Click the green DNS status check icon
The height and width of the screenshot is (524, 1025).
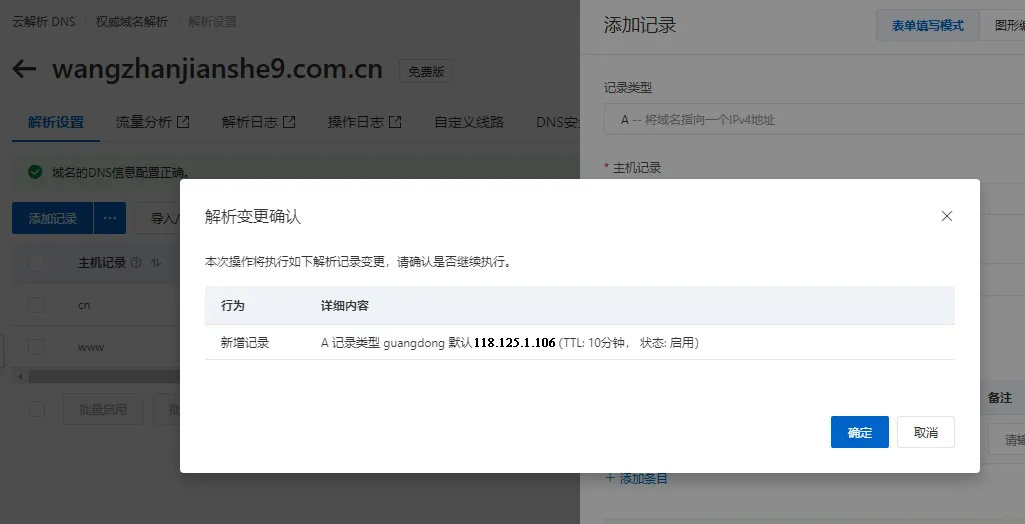click(35, 172)
